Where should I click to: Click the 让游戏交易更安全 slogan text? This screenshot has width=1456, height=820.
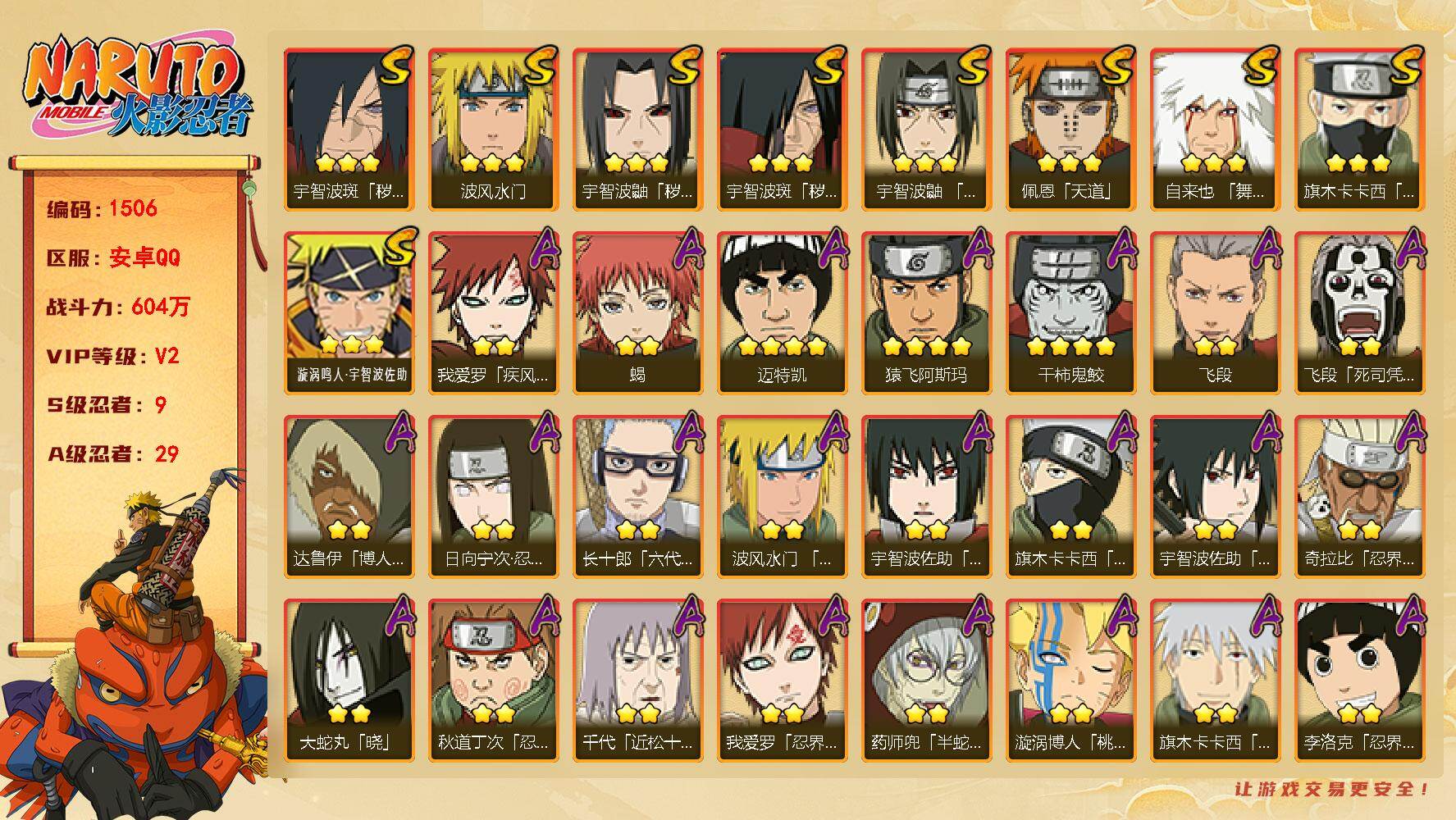tap(1333, 789)
